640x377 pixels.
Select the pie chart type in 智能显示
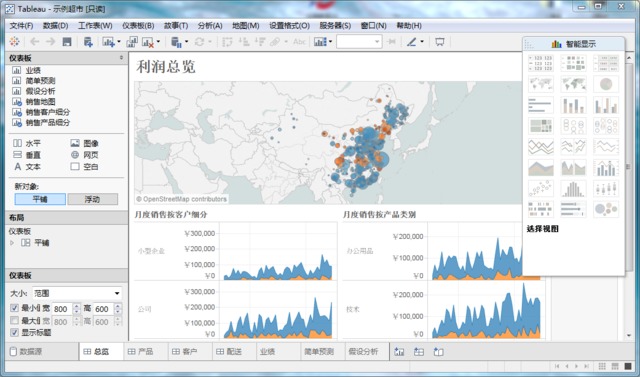[606, 84]
